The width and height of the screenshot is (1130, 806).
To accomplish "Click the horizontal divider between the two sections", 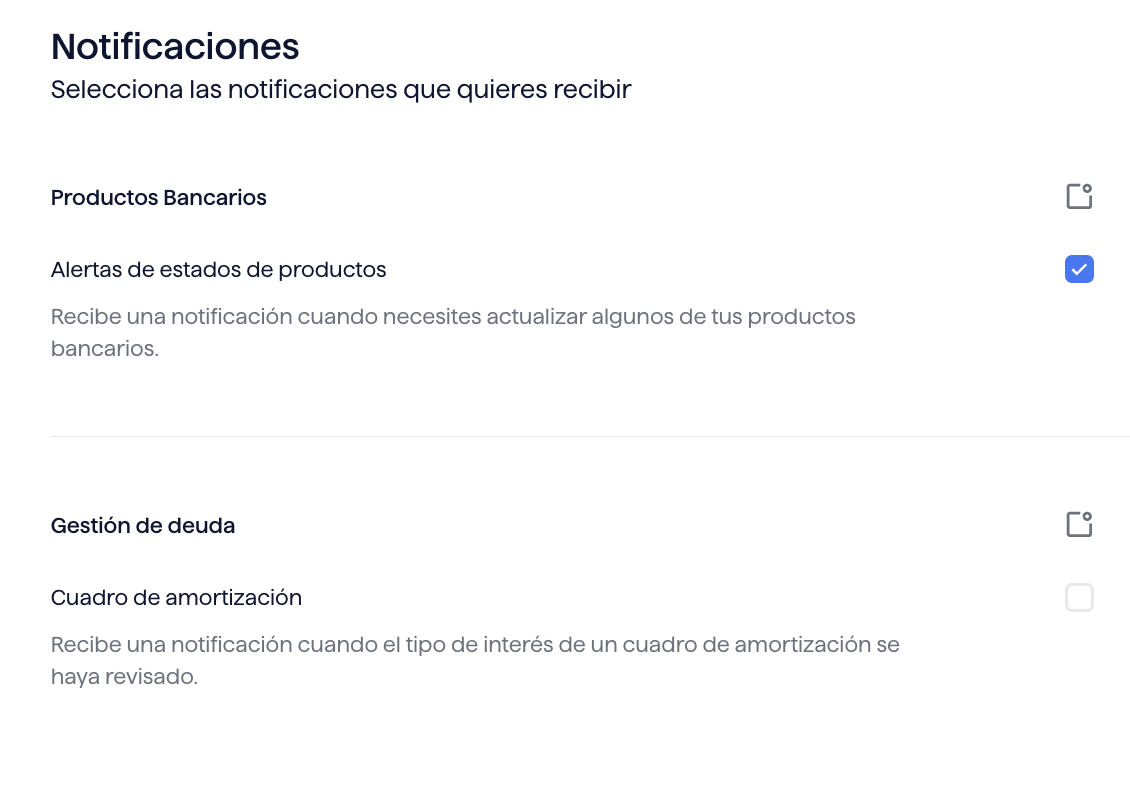I will pos(590,436).
